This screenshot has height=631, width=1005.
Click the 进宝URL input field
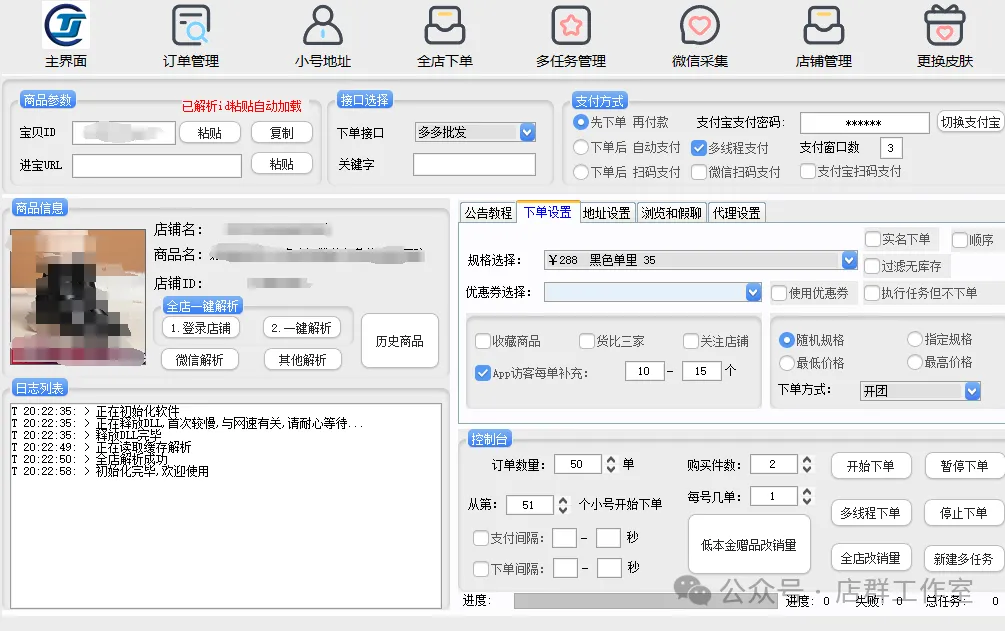click(157, 165)
